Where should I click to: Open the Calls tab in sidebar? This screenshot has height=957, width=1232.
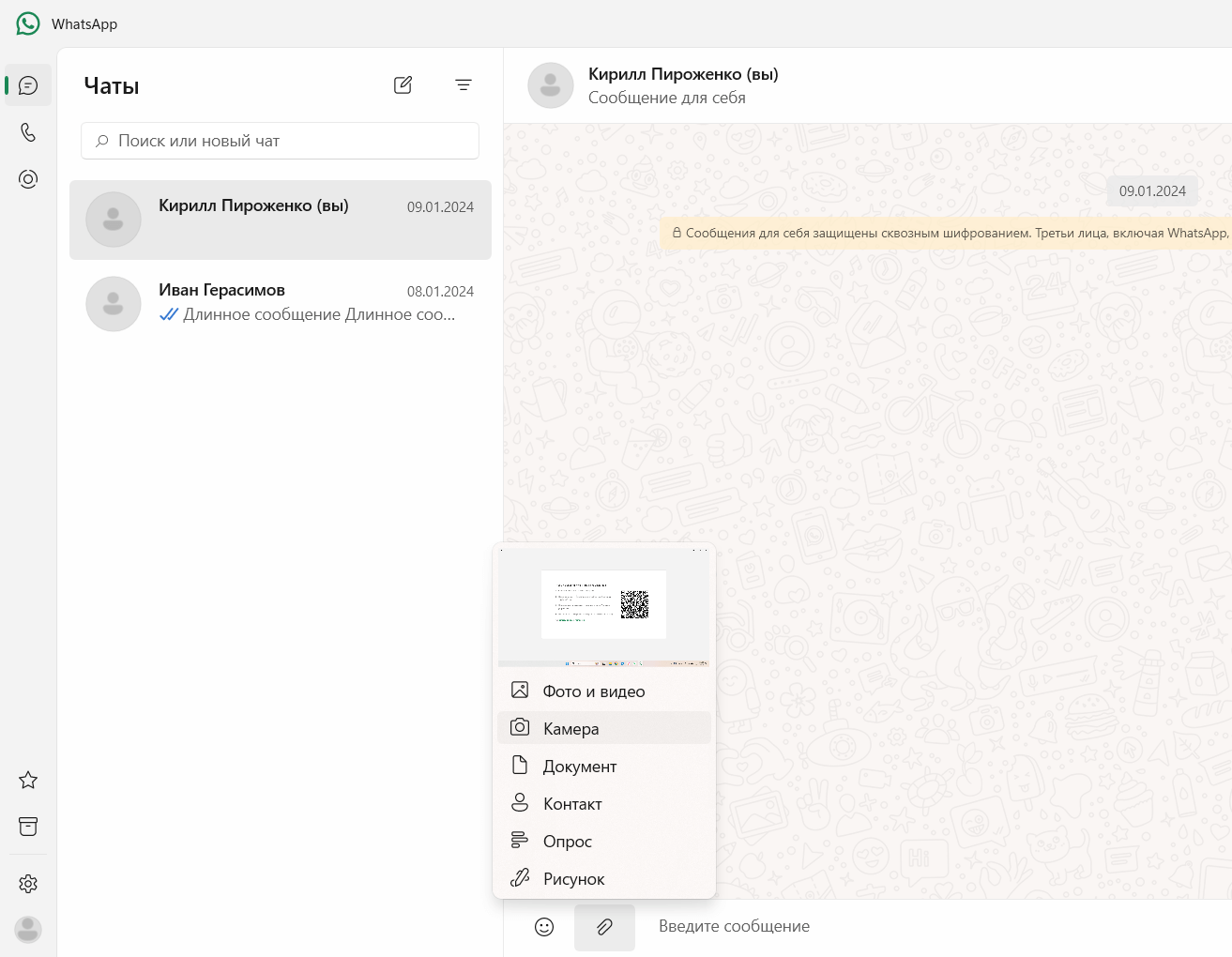click(28, 132)
